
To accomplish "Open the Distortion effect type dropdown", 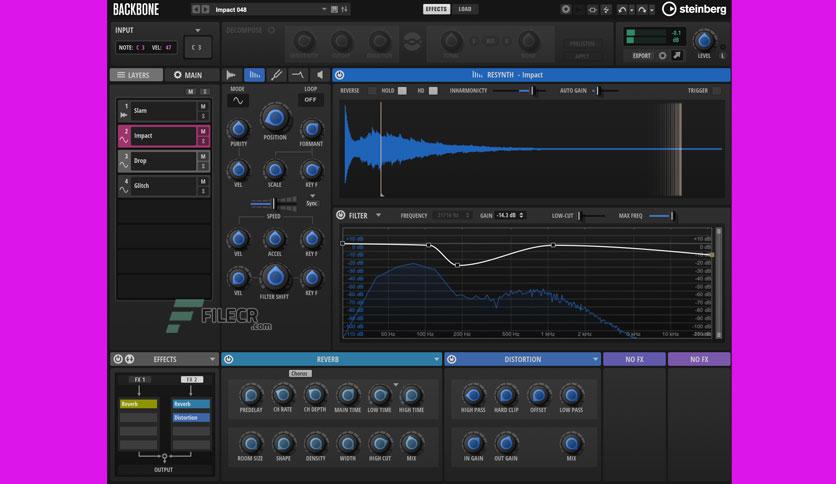I will pyautogui.click(x=595, y=359).
